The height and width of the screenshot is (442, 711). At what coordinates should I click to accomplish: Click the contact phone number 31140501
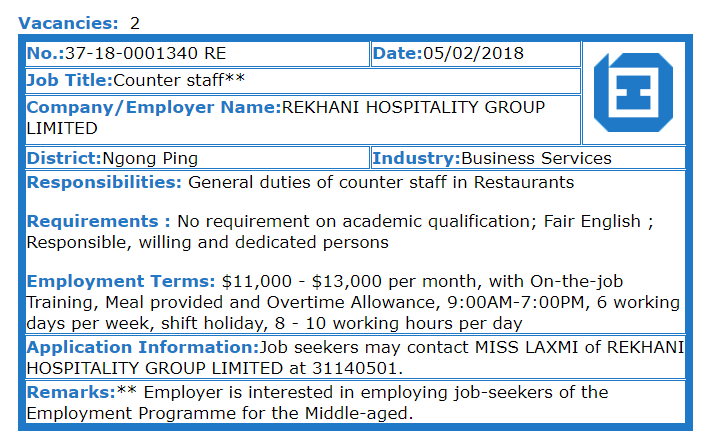[x=355, y=369]
